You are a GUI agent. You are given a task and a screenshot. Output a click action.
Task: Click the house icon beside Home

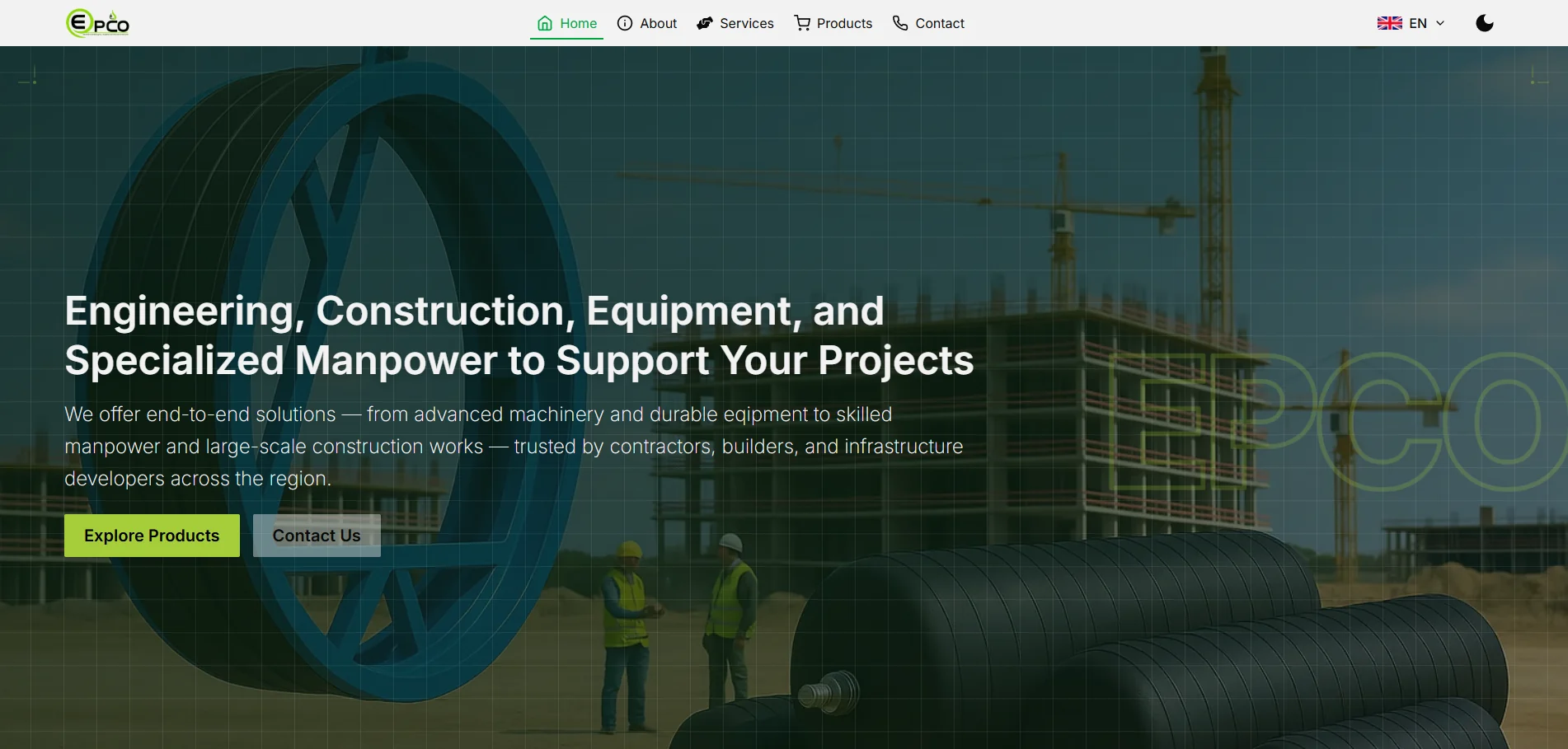coord(545,23)
